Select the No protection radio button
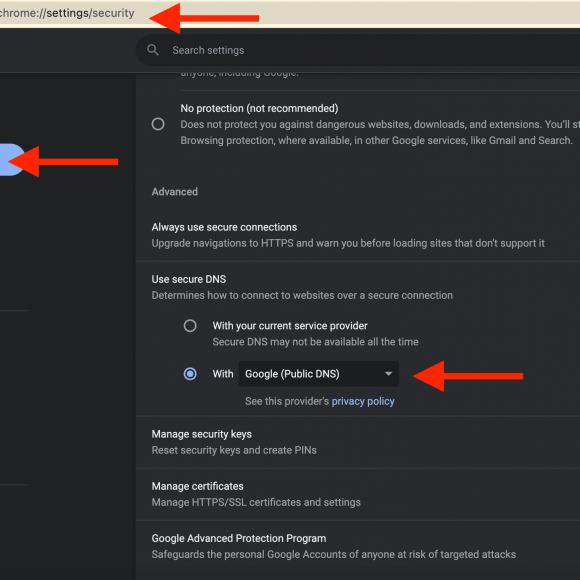Screen dimensions: 580x580 (x=158, y=124)
